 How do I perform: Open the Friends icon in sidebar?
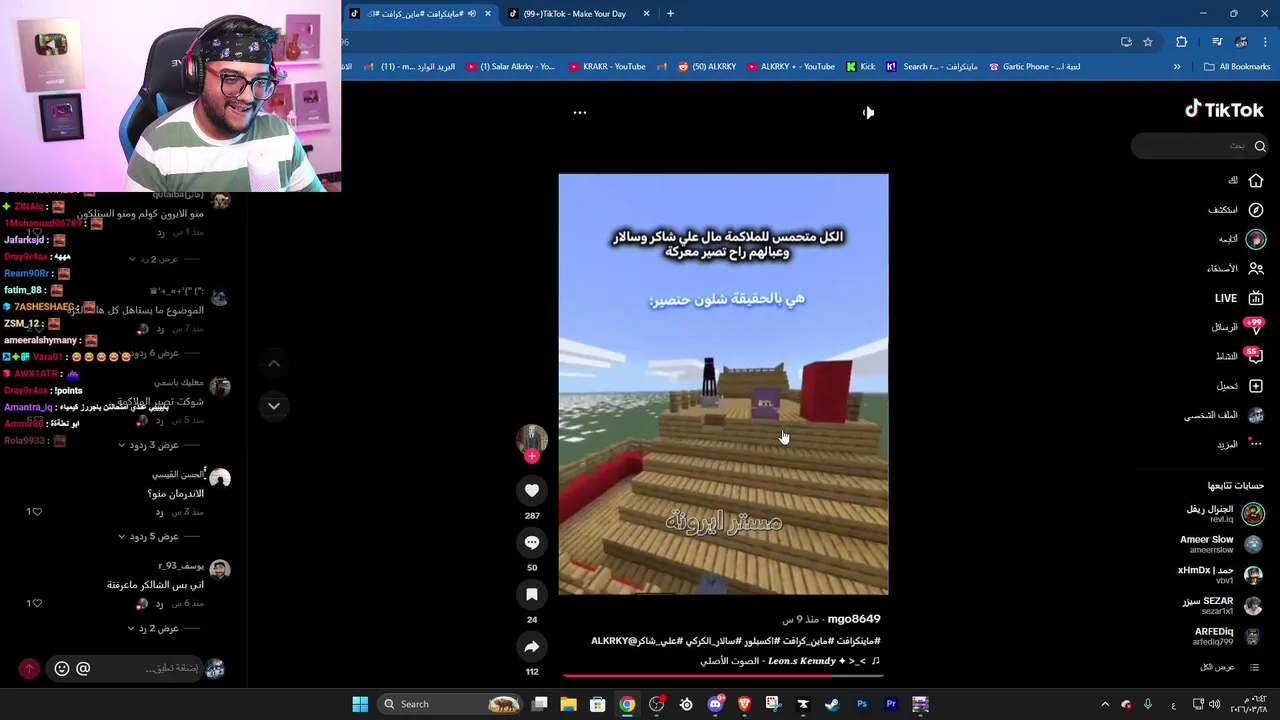click(1256, 268)
